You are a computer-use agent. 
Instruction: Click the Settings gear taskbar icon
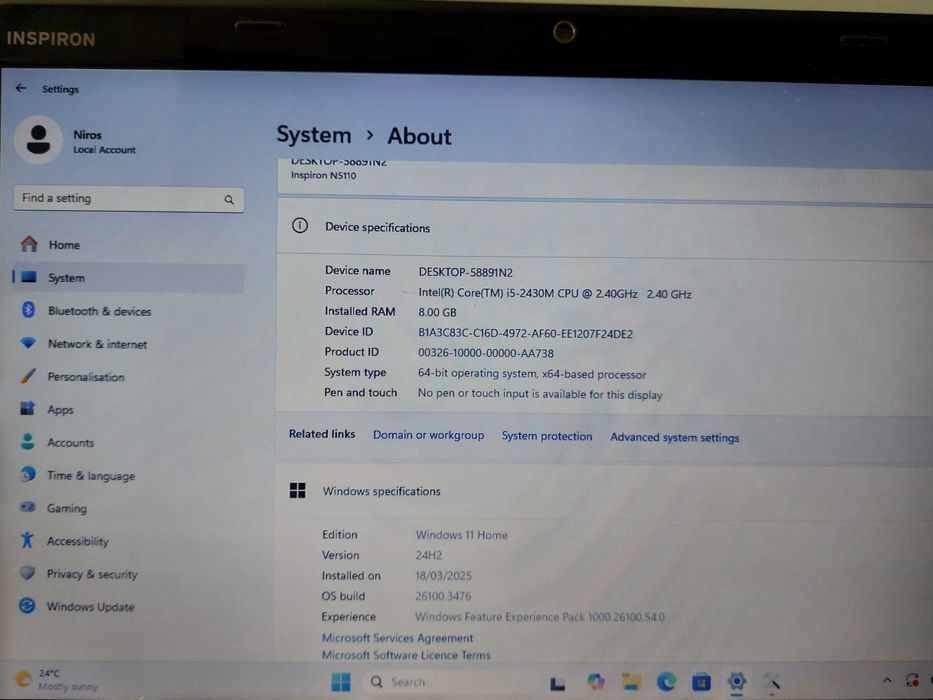pyautogui.click(x=737, y=681)
